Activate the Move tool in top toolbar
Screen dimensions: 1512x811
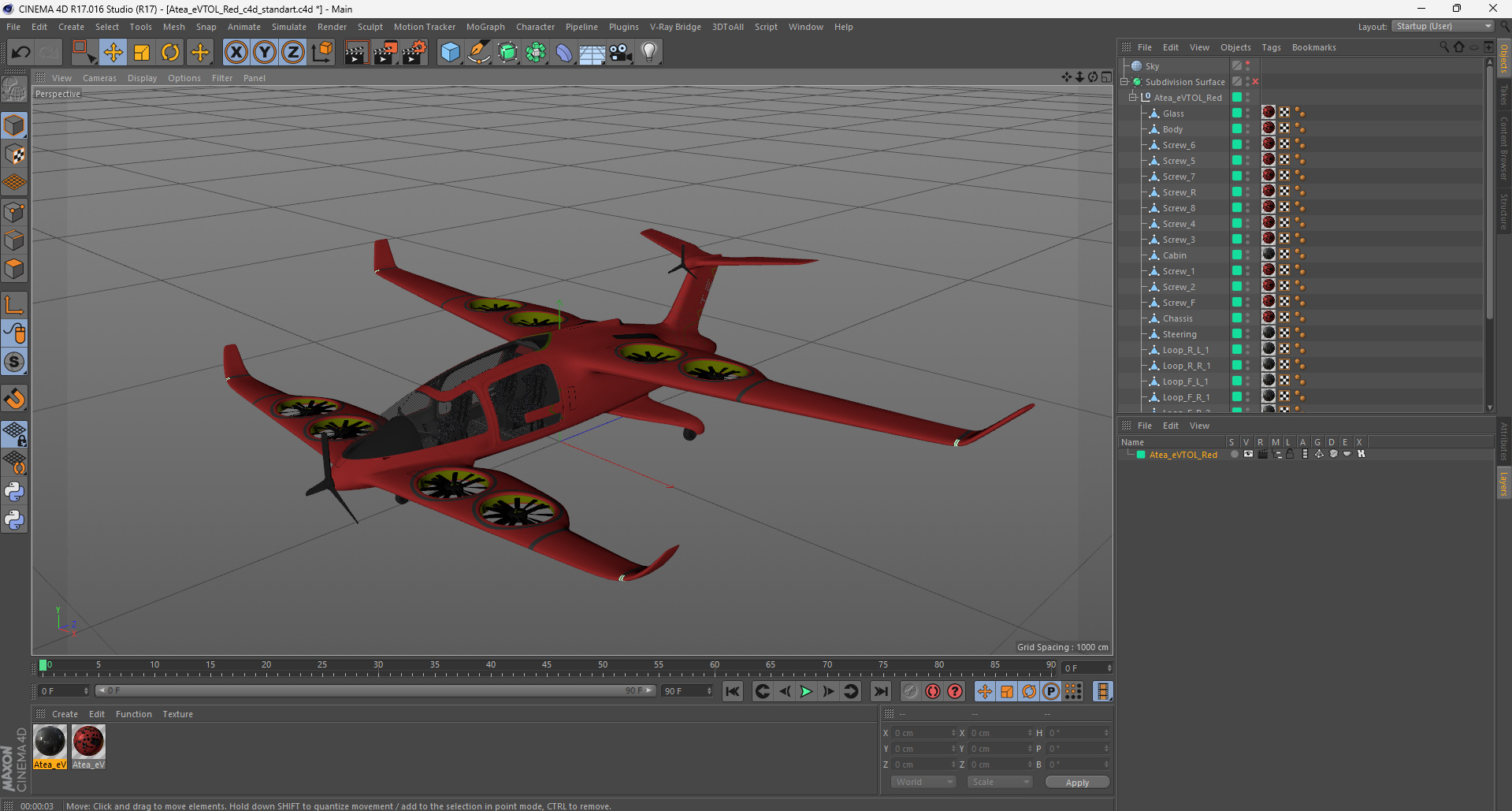[113, 53]
